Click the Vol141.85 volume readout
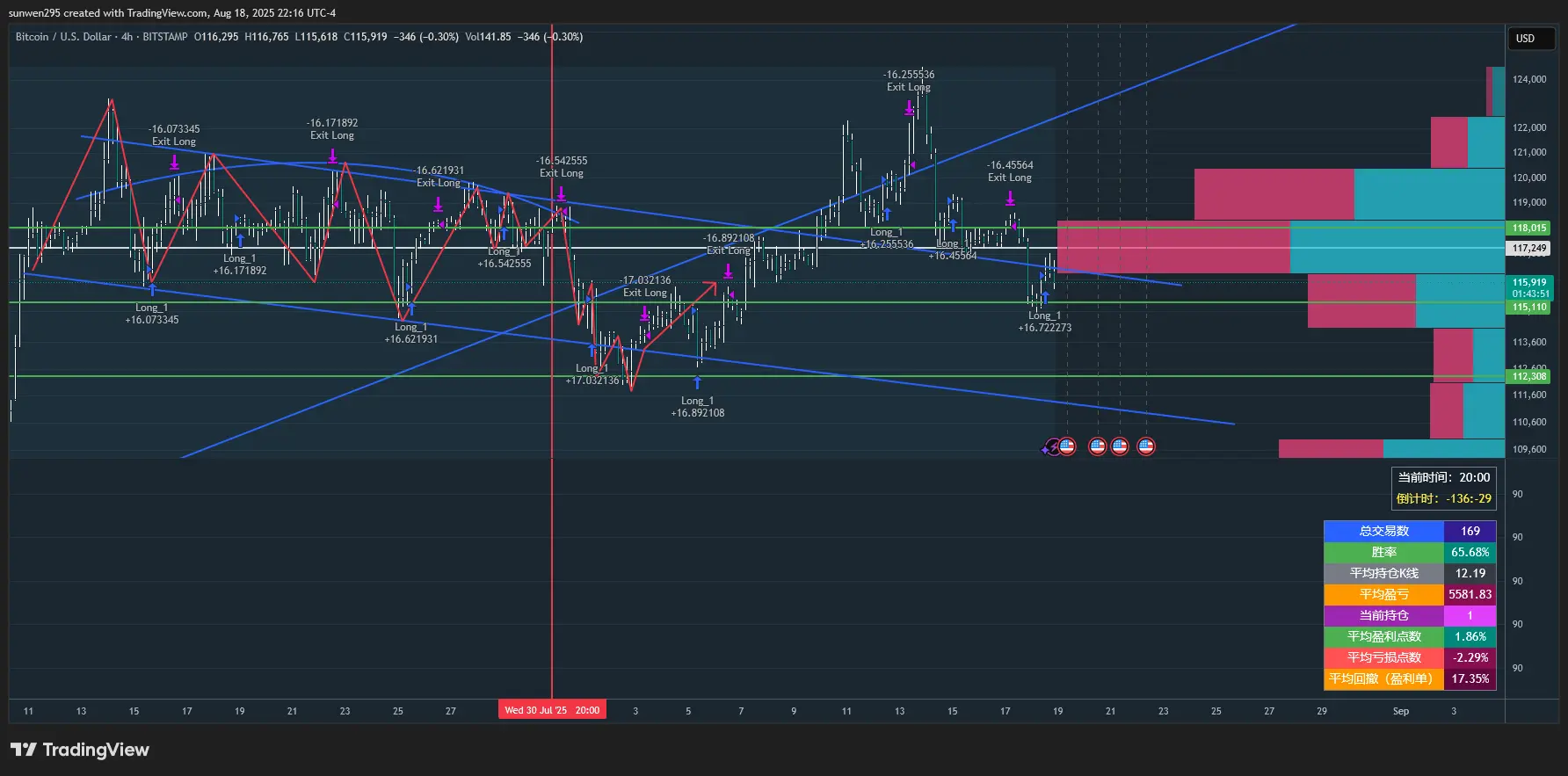Viewport: 1568px width, 776px height. coord(488,37)
